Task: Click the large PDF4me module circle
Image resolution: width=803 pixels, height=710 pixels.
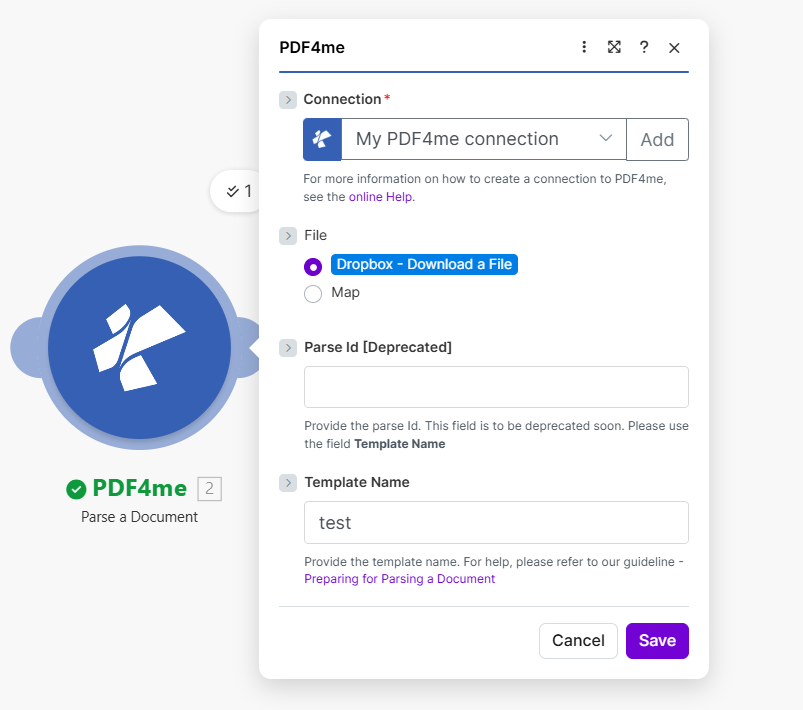Action: point(139,348)
